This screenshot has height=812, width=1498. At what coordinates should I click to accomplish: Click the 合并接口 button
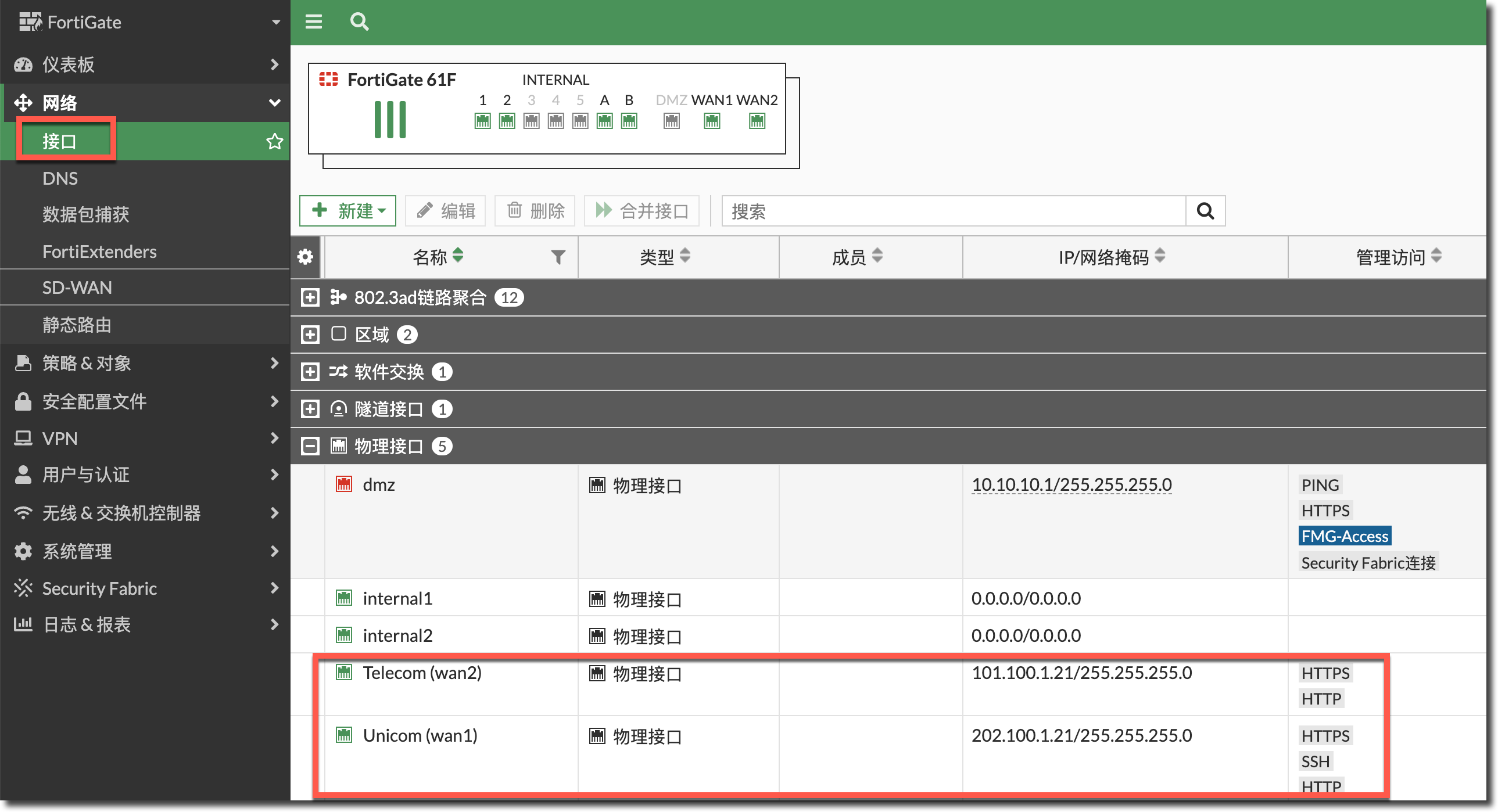(642, 211)
